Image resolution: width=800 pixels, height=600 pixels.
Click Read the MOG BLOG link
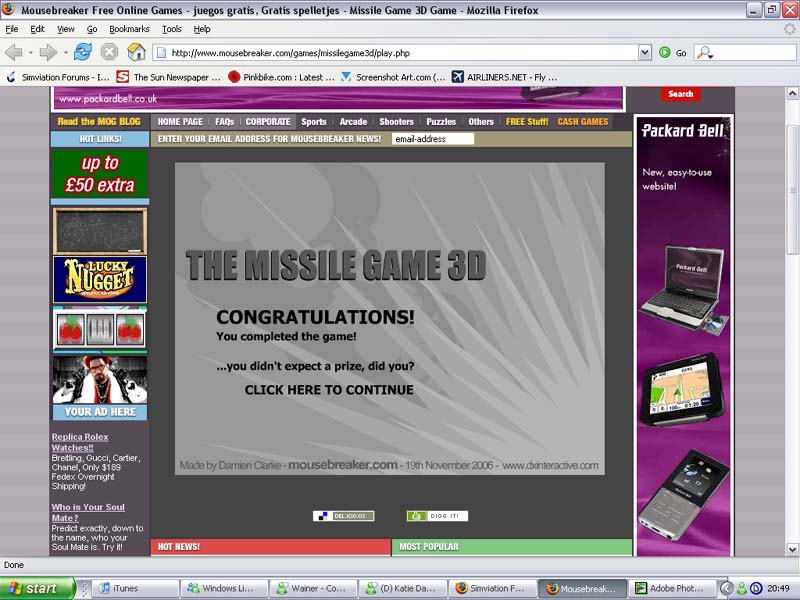[99, 122]
